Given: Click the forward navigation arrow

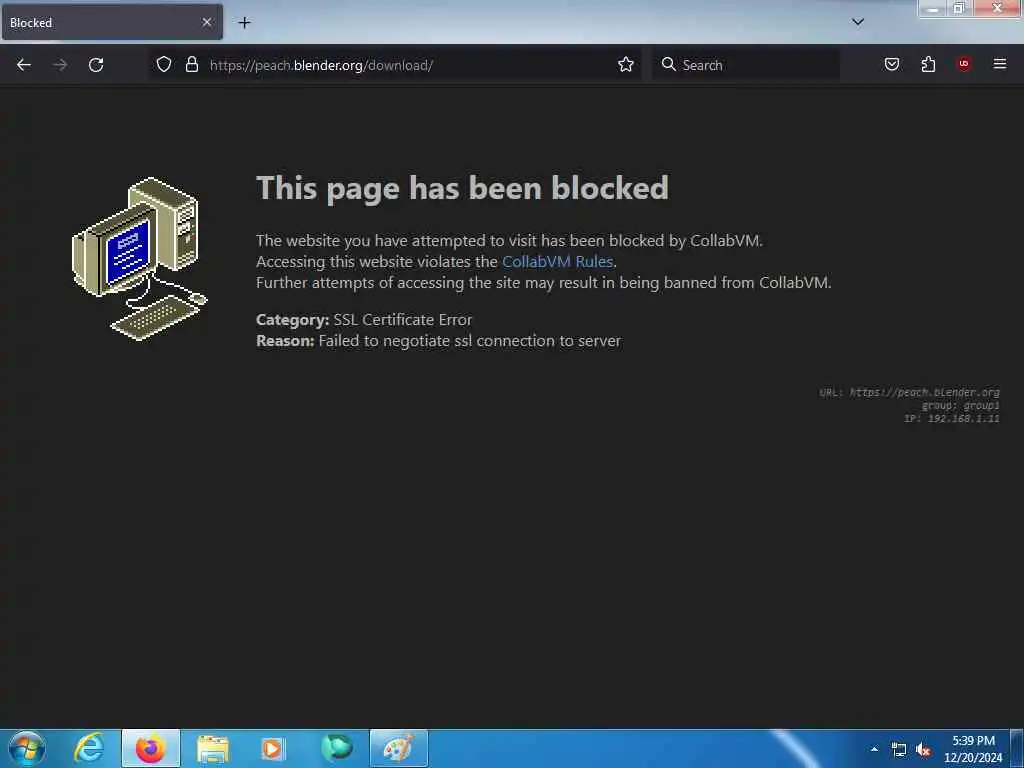Looking at the screenshot, I should tap(60, 65).
